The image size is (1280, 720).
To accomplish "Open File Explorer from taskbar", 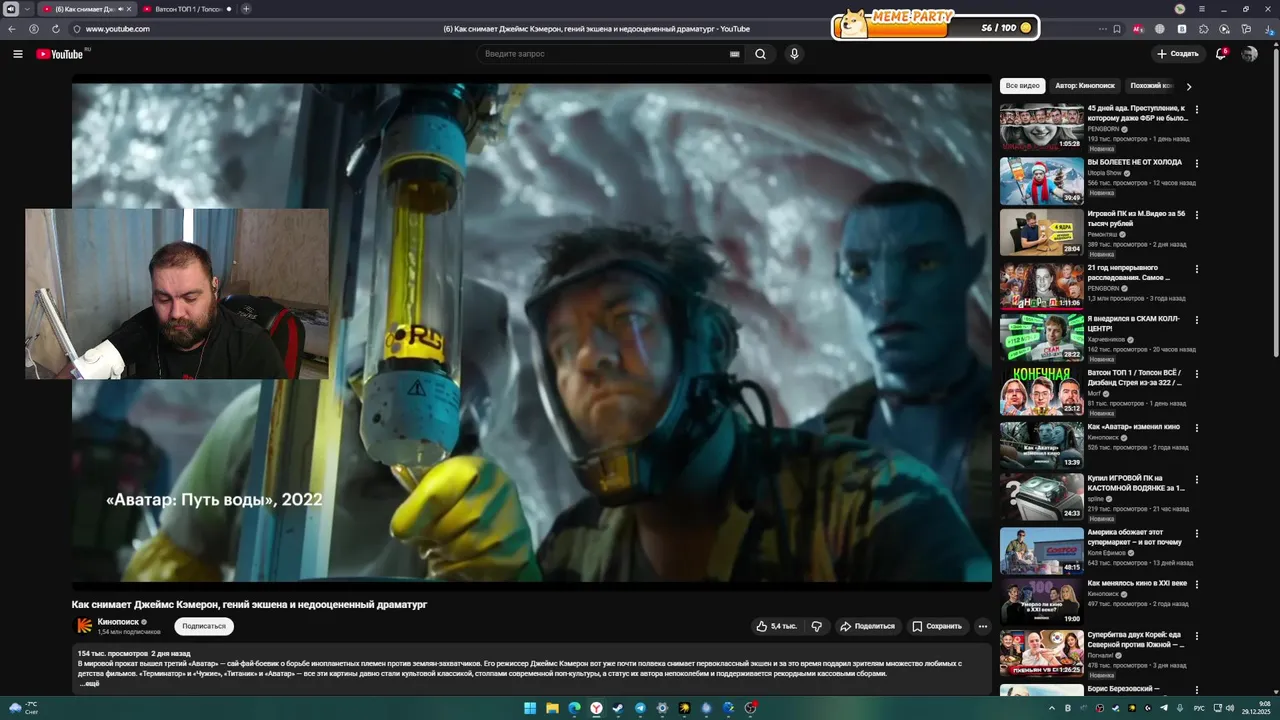I will click(x=552, y=708).
